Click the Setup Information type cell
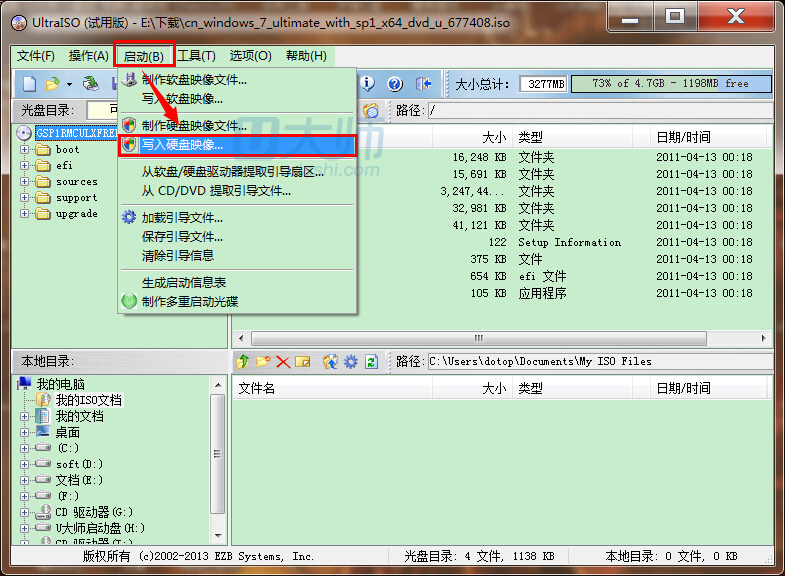This screenshot has height=576, width=785. tap(570, 242)
